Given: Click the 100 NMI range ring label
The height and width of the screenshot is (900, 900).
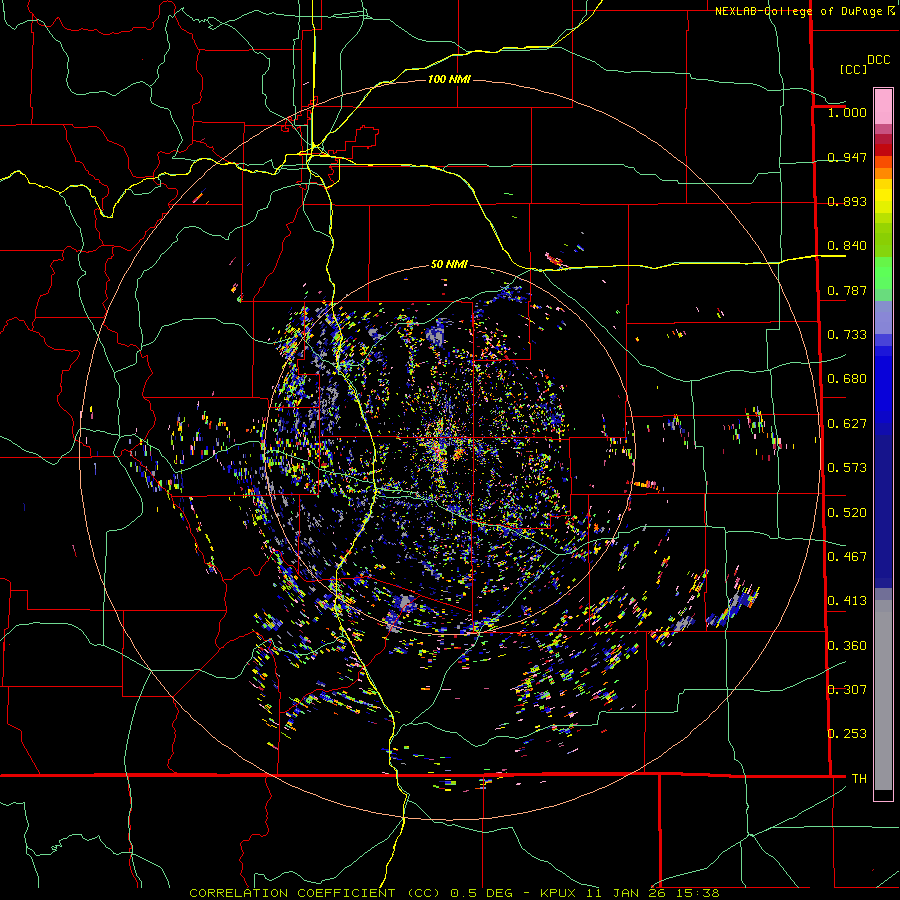Looking at the screenshot, I should [449, 79].
